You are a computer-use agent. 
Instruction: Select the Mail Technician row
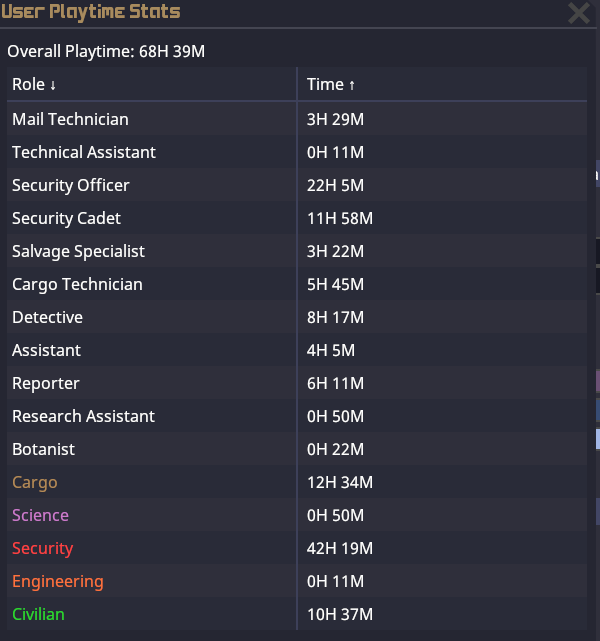point(70,119)
